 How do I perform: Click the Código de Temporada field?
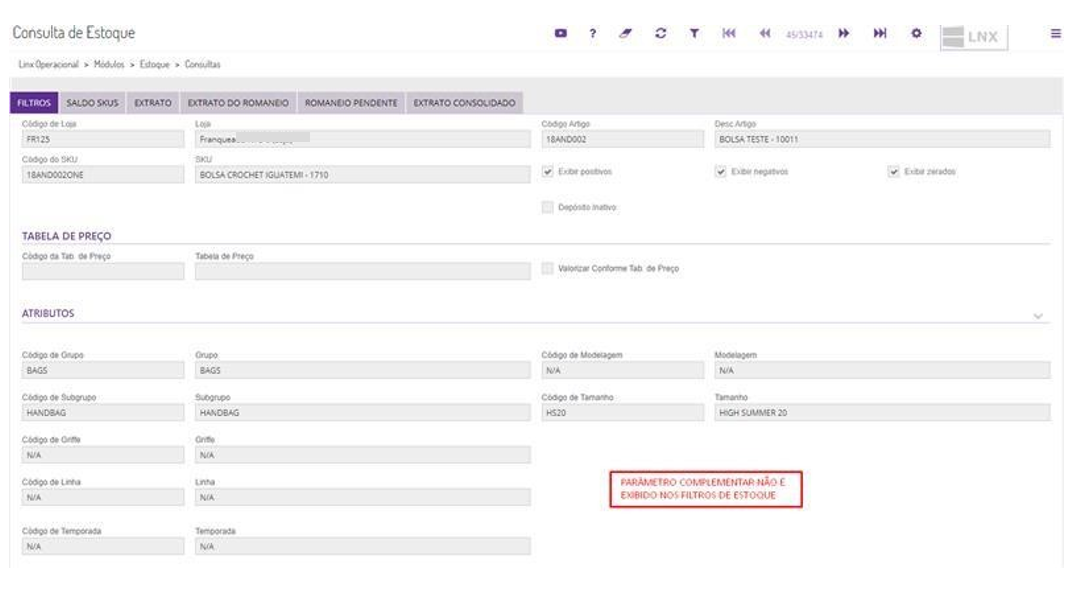coord(103,547)
